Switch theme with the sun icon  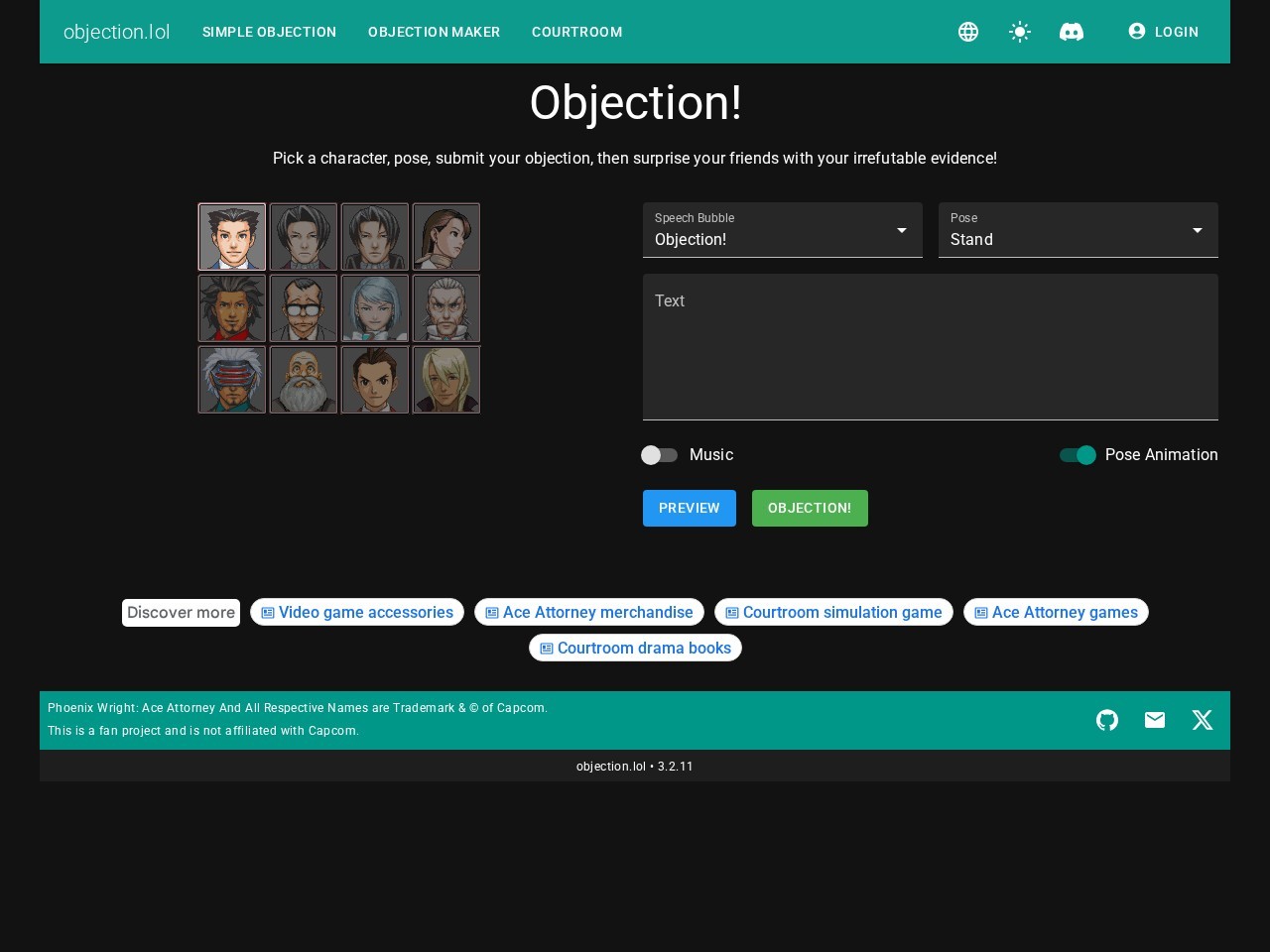pyautogui.click(x=1020, y=32)
